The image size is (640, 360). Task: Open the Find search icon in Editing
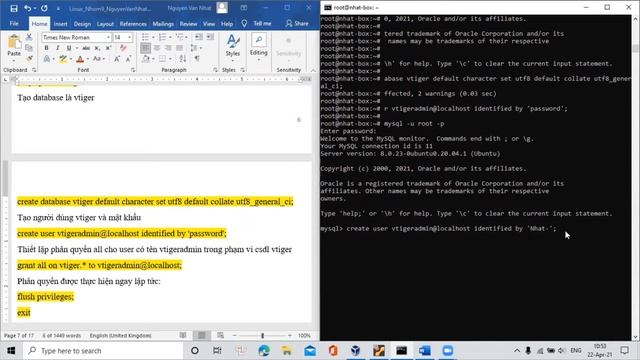pyautogui.click(x=258, y=40)
